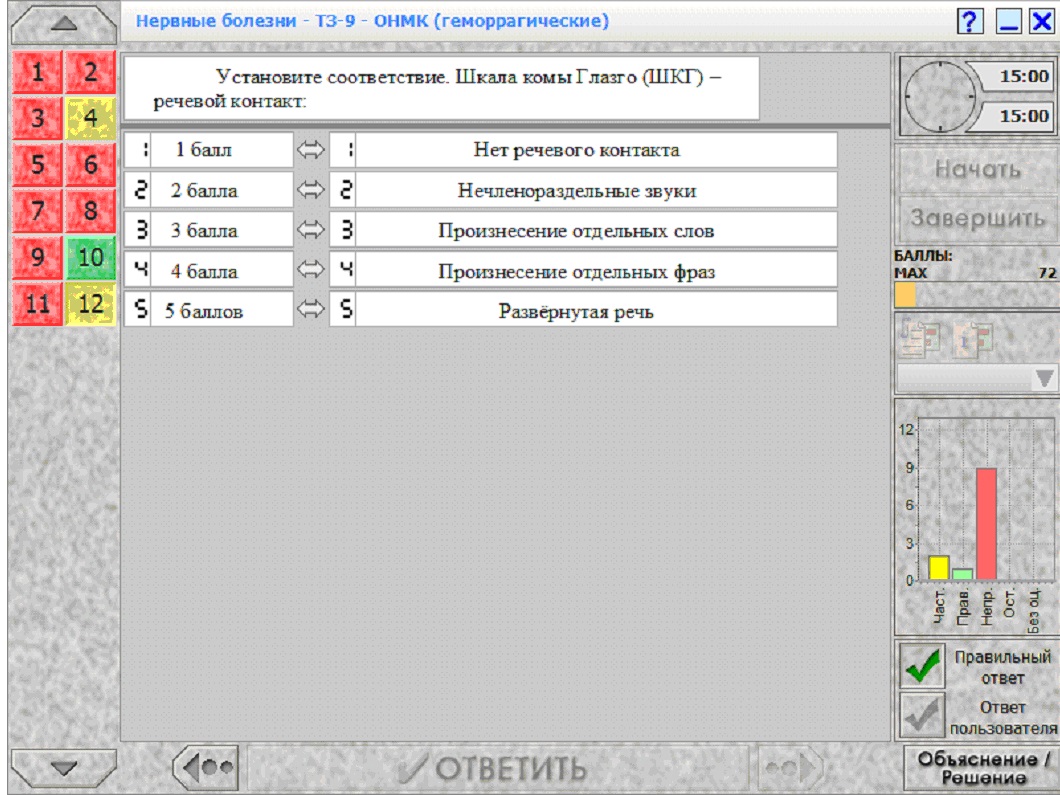Screen dimensions: 1060x795
Task: Go to question 2
Action: click(91, 72)
